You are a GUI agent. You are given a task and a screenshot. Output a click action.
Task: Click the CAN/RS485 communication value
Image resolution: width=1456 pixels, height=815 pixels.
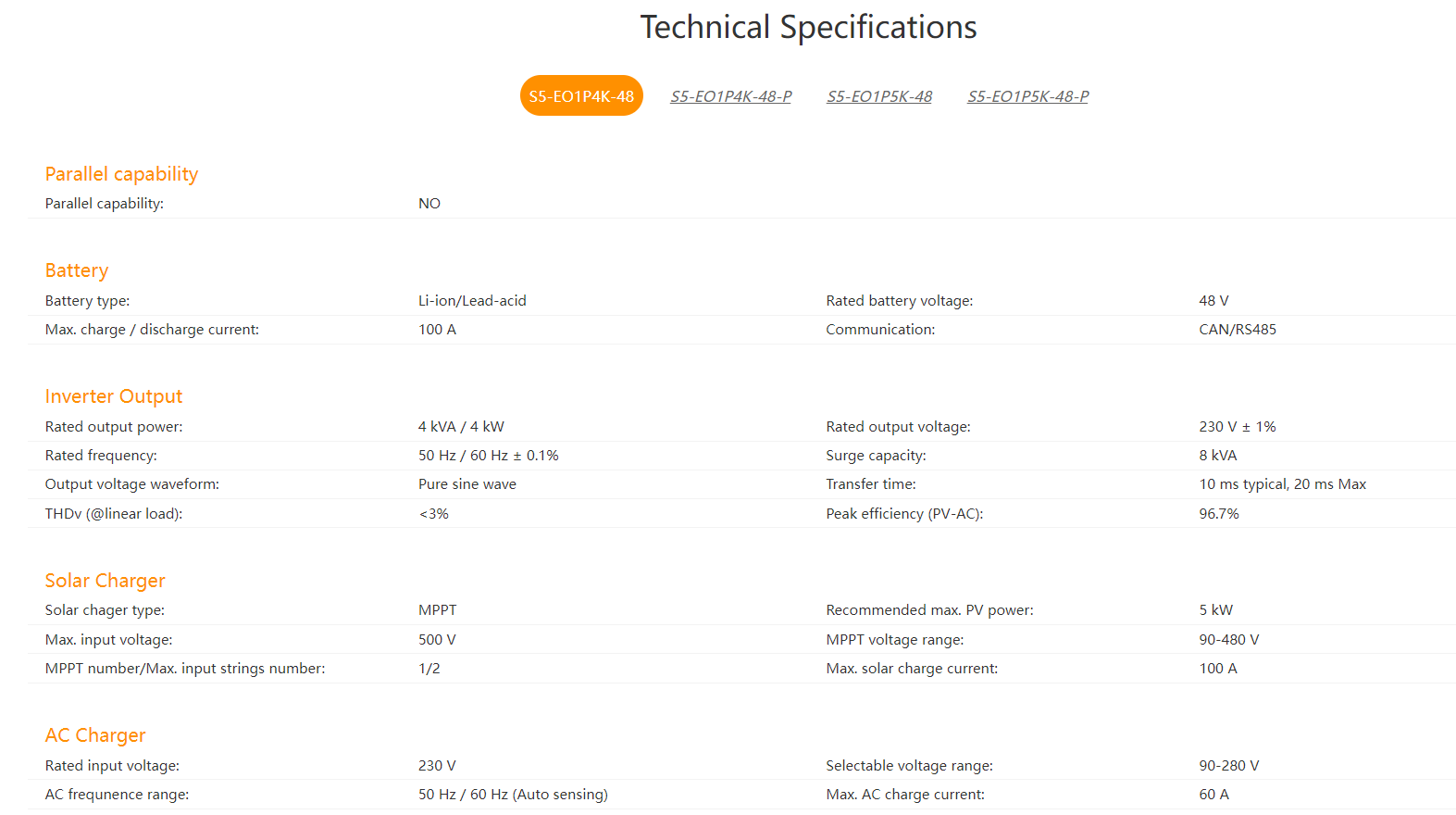pos(1238,330)
